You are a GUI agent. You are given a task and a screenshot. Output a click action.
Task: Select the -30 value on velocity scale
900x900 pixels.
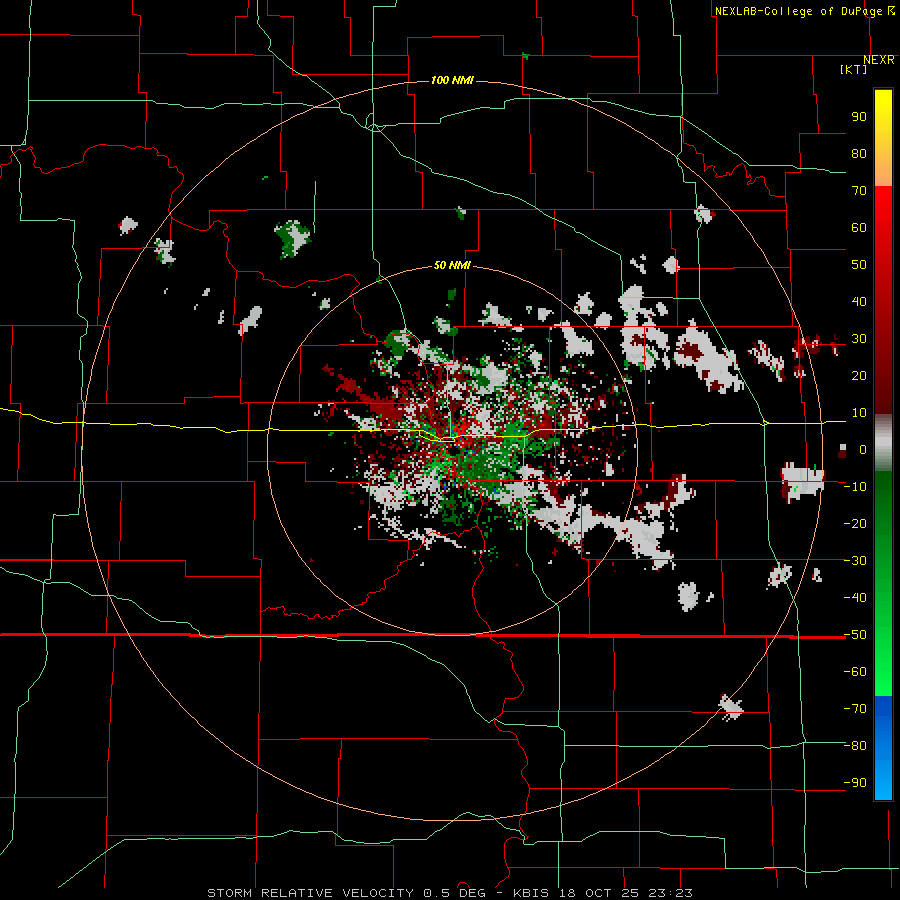855,561
